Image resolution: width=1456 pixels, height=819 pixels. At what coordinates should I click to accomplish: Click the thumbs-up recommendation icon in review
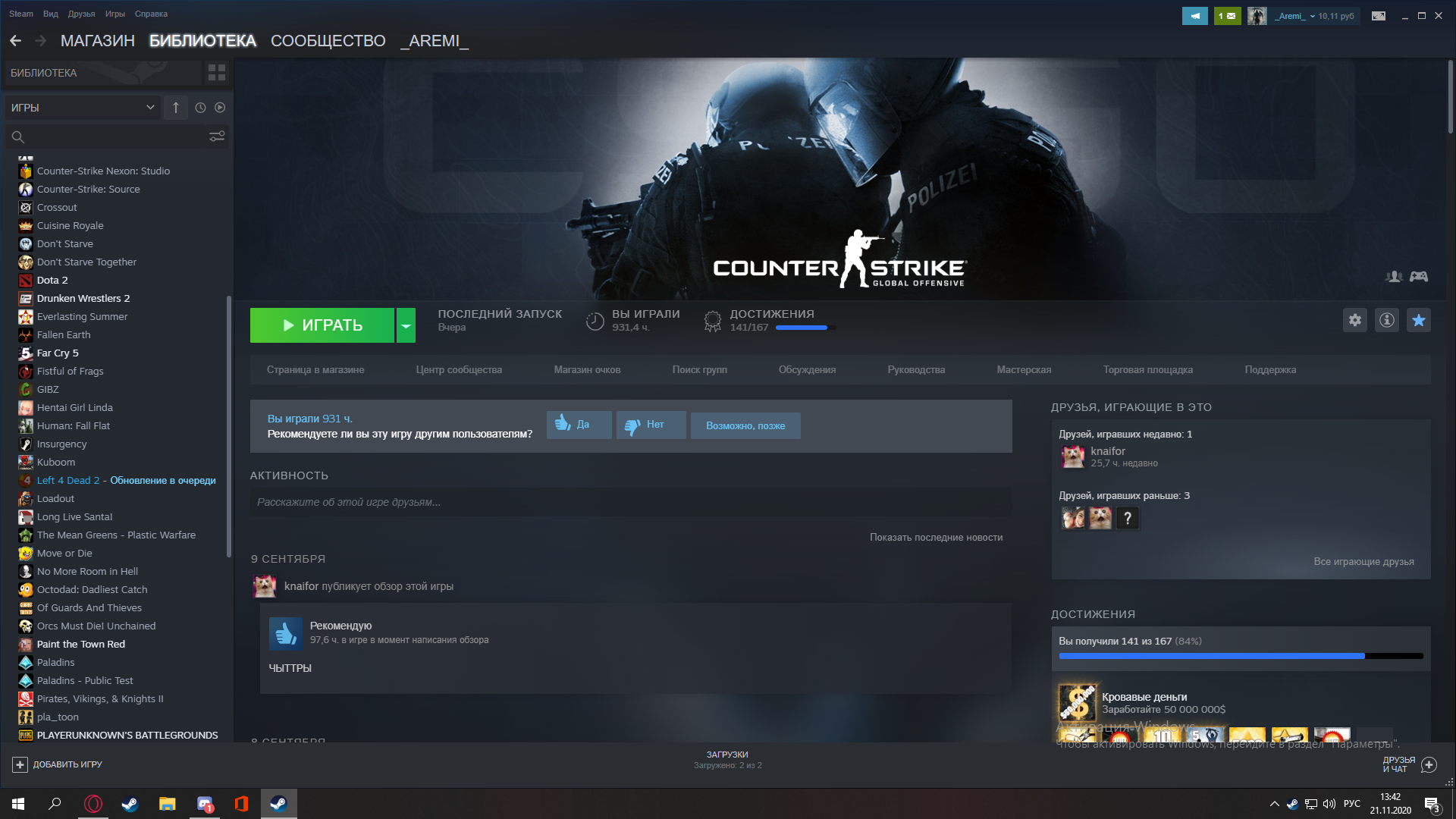pyautogui.click(x=286, y=633)
